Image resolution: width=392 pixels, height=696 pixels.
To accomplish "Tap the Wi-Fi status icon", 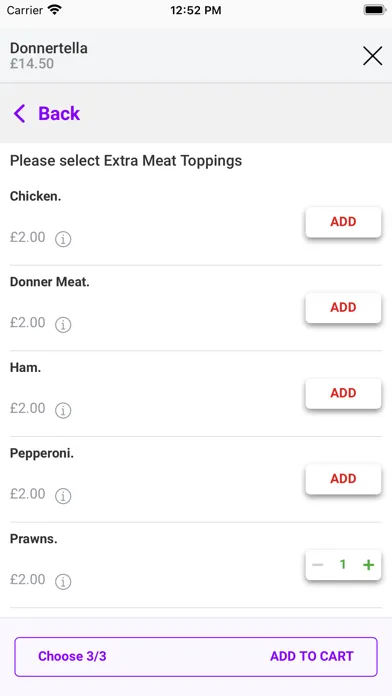I will click(55, 10).
